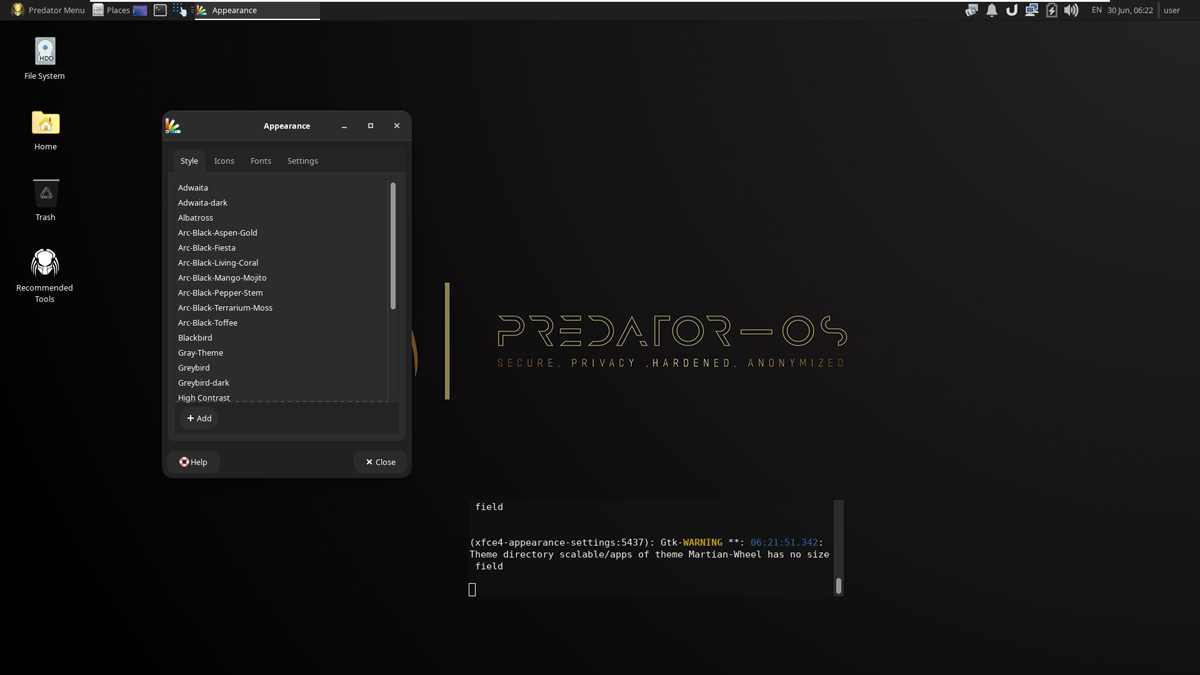Switch to the Style tab

pyautogui.click(x=189, y=161)
